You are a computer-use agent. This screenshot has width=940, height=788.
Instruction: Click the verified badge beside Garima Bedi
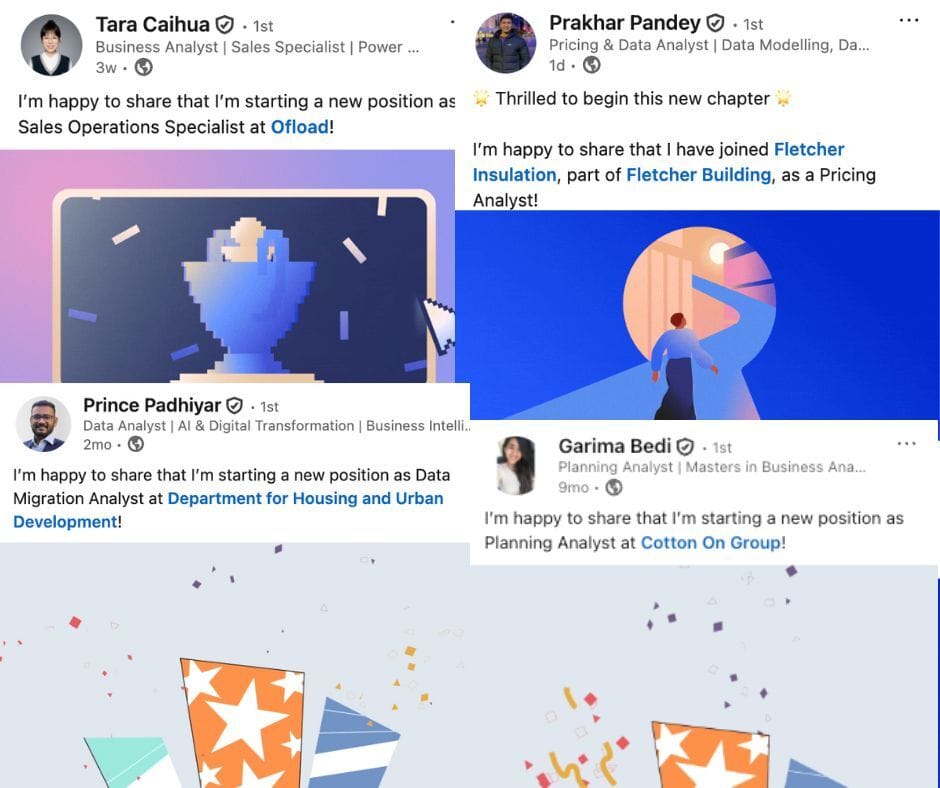pyautogui.click(x=685, y=447)
